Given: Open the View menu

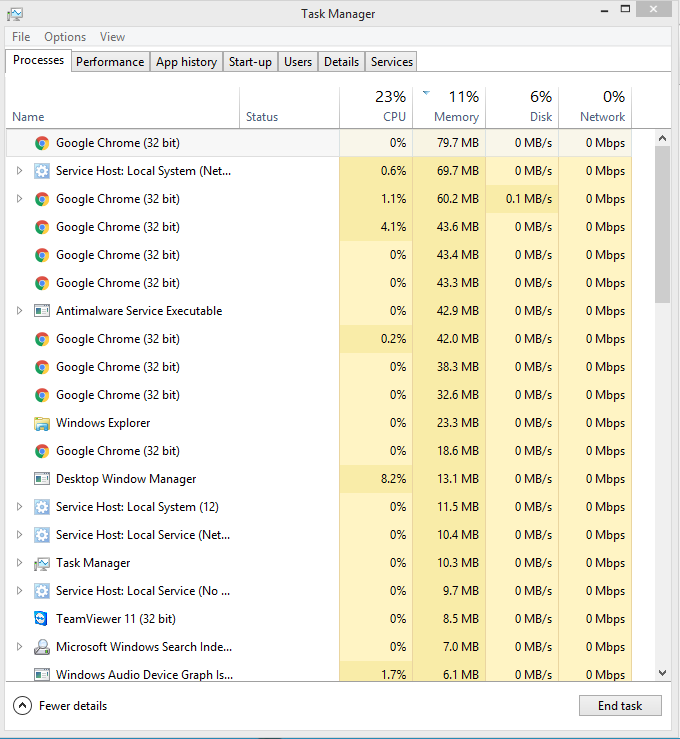Looking at the screenshot, I should point(112,37).
